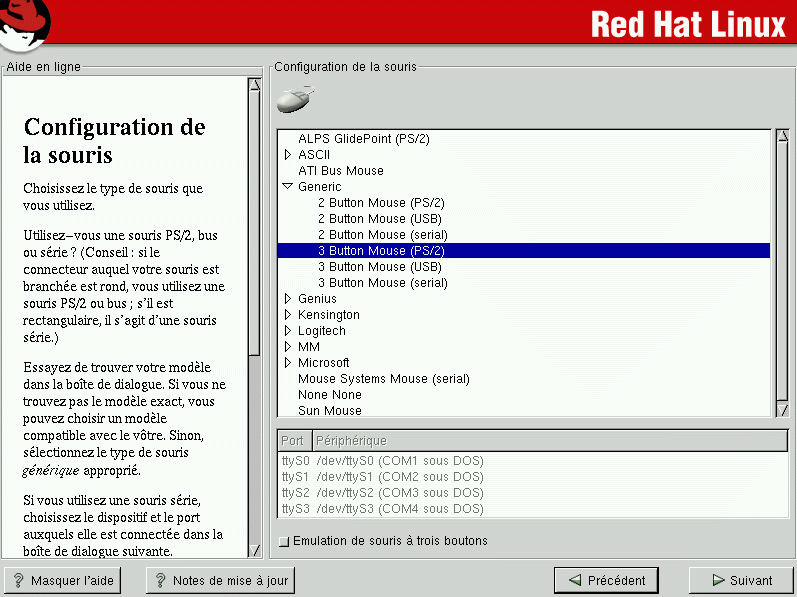This screenshot has height=597, width=797.
Task: Collapse the Generic mouse category
Action: point(288,187)
